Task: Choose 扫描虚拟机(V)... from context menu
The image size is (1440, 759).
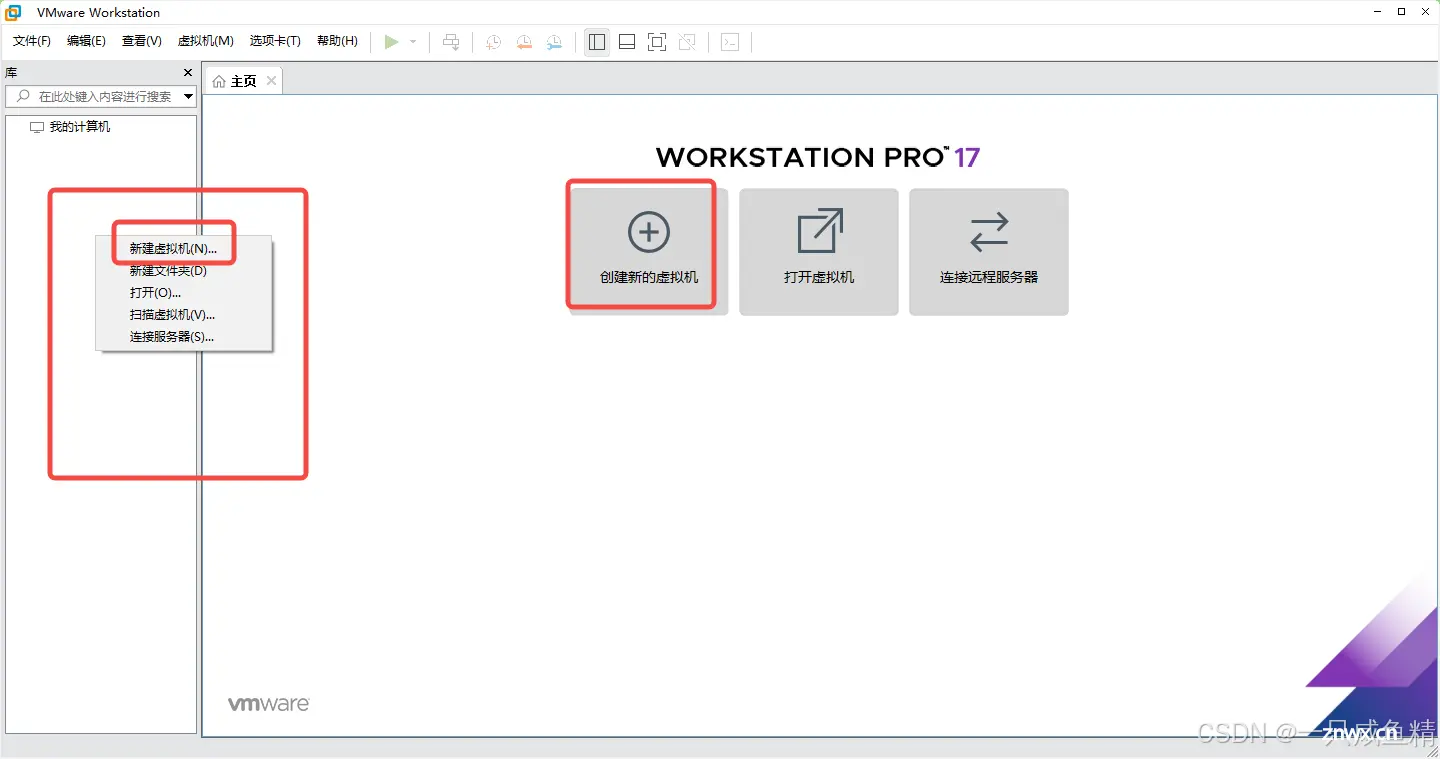Action: tap(172, 314)
